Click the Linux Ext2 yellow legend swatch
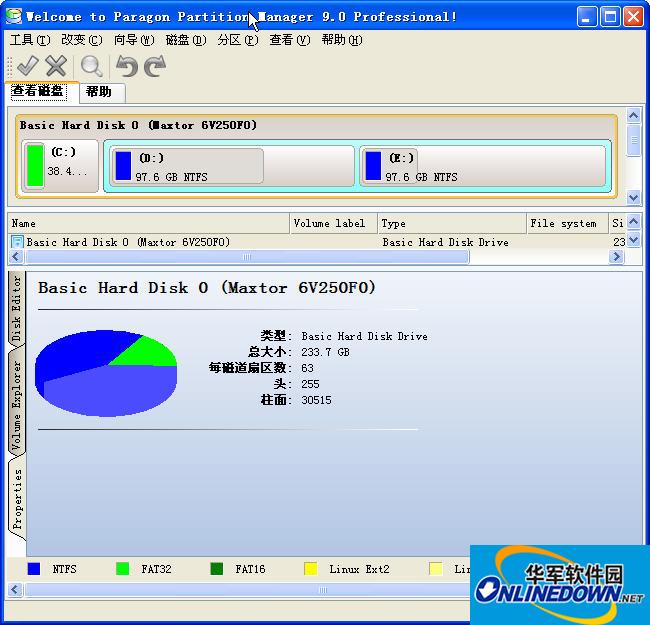650x625 pixels. pyautogui.click(x=310, y=569)
